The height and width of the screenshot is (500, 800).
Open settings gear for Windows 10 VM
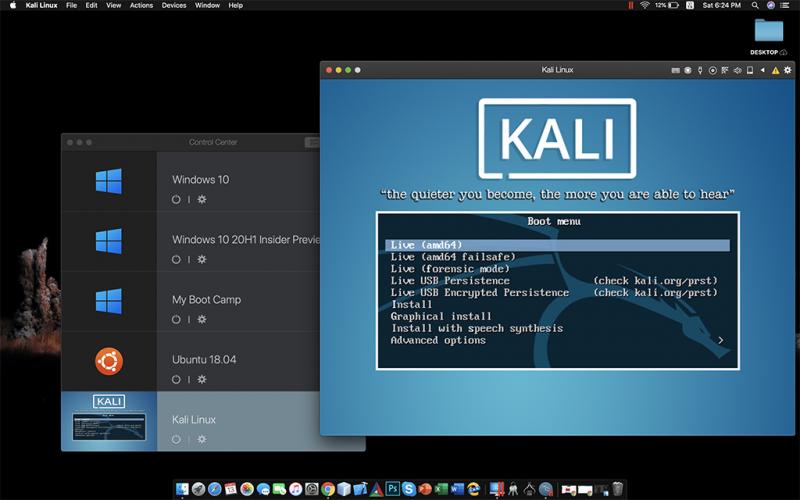pos(202,199)
